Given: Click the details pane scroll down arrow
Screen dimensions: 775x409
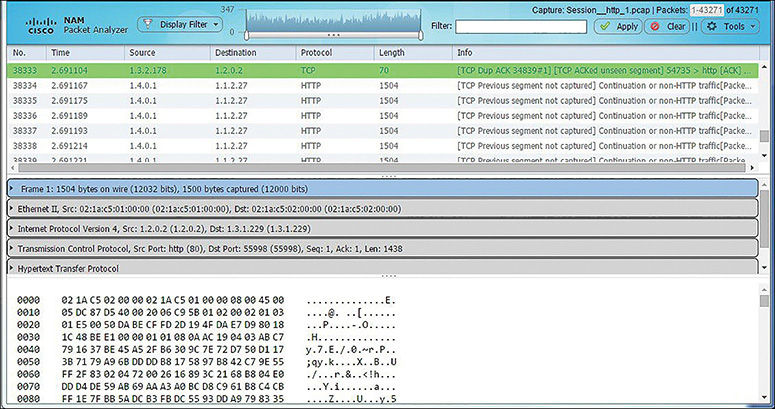Looking at the screenshot, I should pyautogui.click(x=765, y=268).
